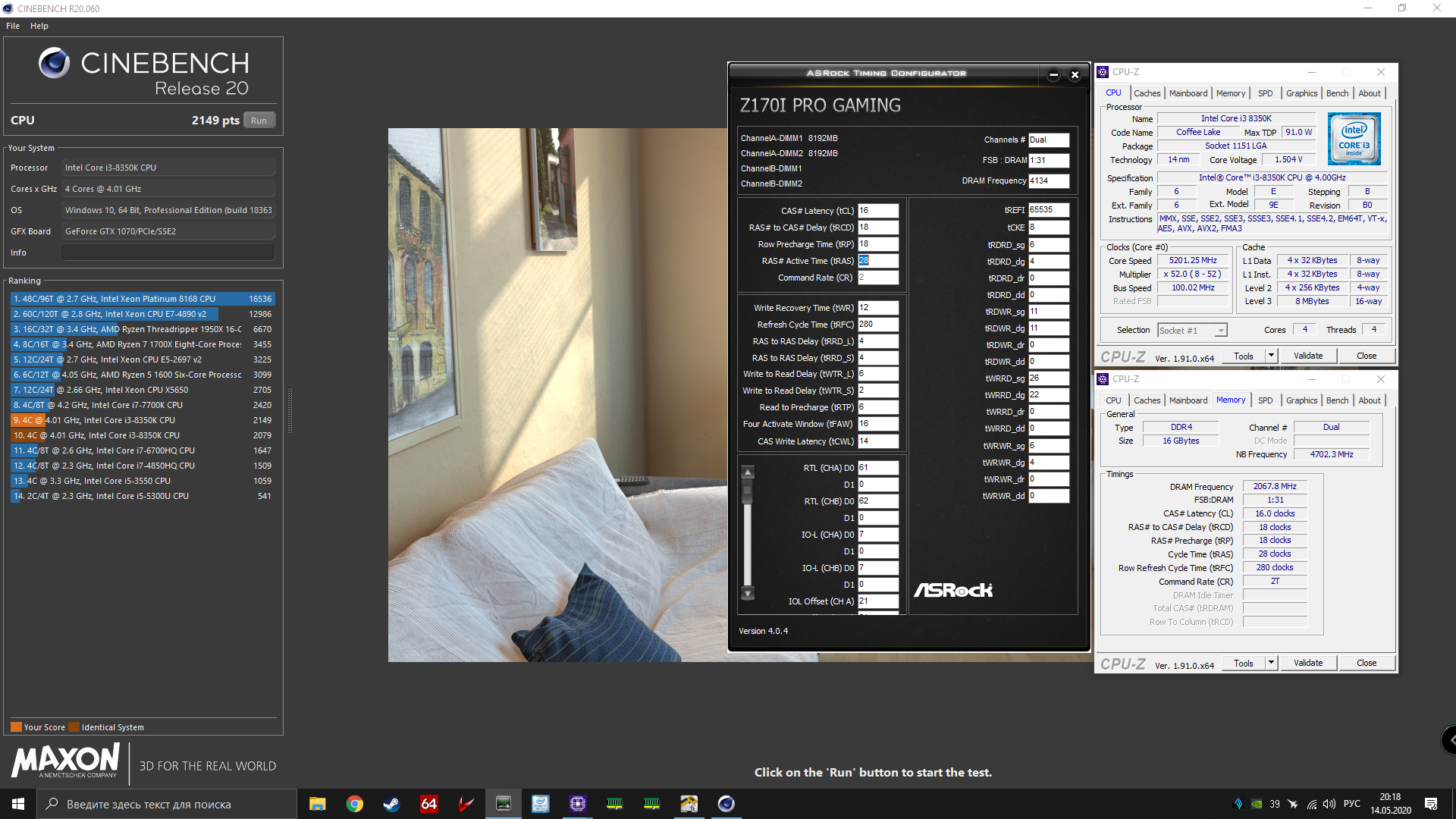Minimize the ASRock Timing Configurator window

point(1053,74)
